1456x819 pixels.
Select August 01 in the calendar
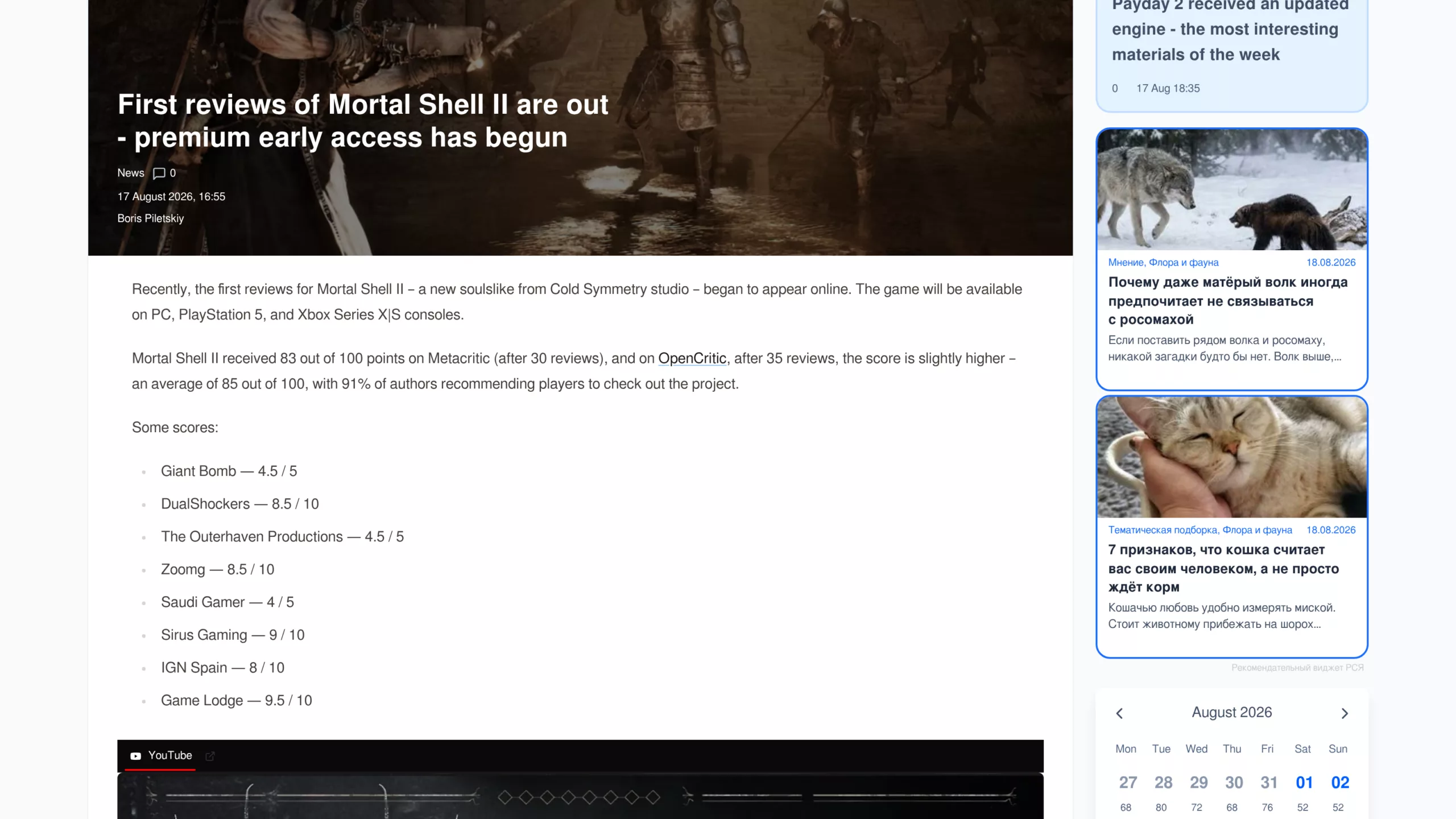1304,783
